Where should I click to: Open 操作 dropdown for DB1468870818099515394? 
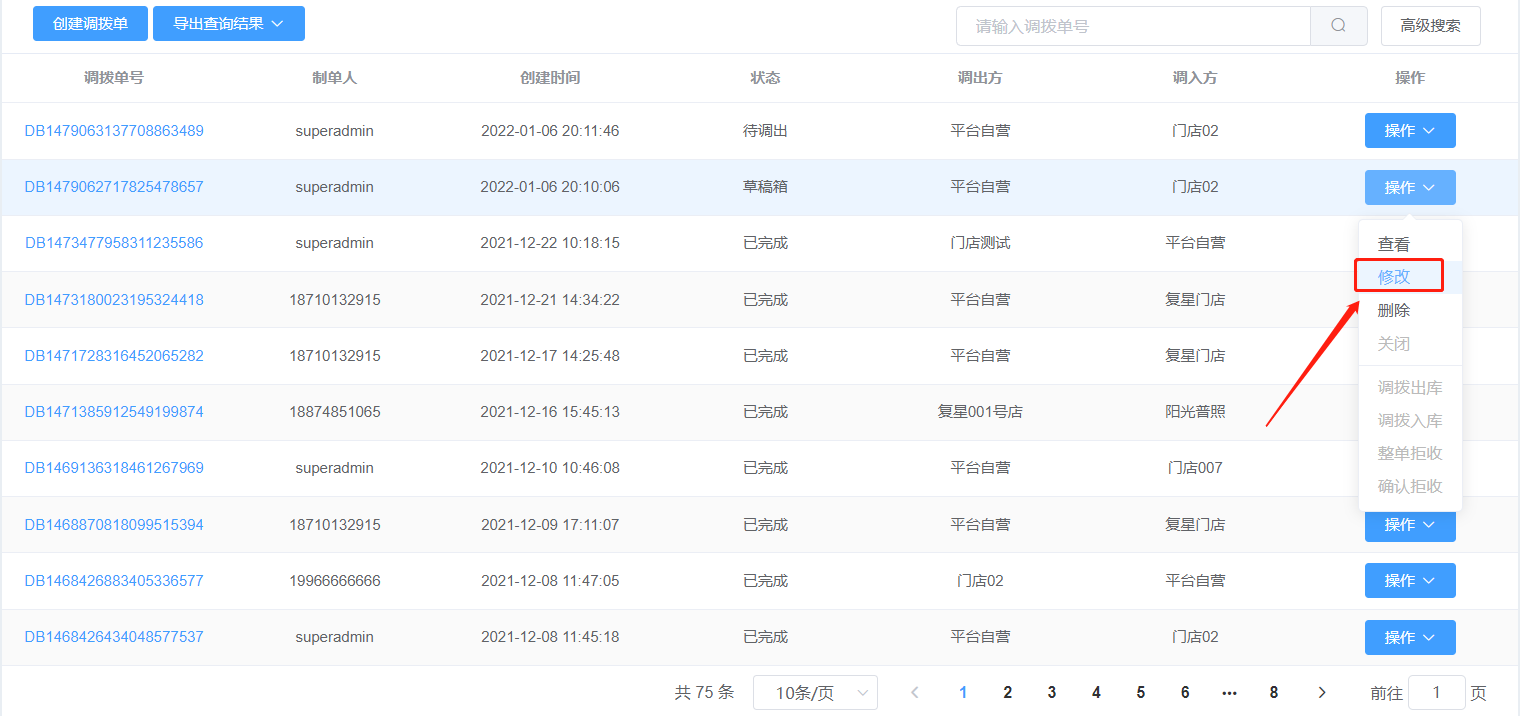[x=1410, y=525]
